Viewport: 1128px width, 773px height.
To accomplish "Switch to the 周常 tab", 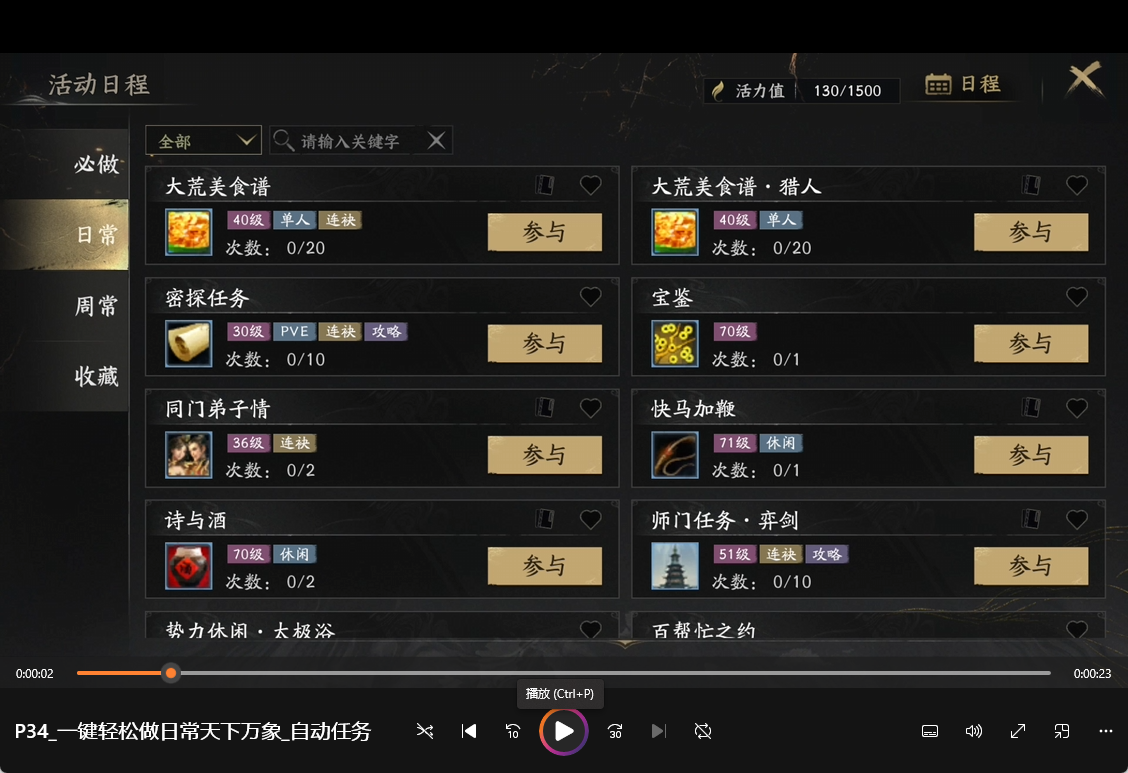I will point(96,306).
